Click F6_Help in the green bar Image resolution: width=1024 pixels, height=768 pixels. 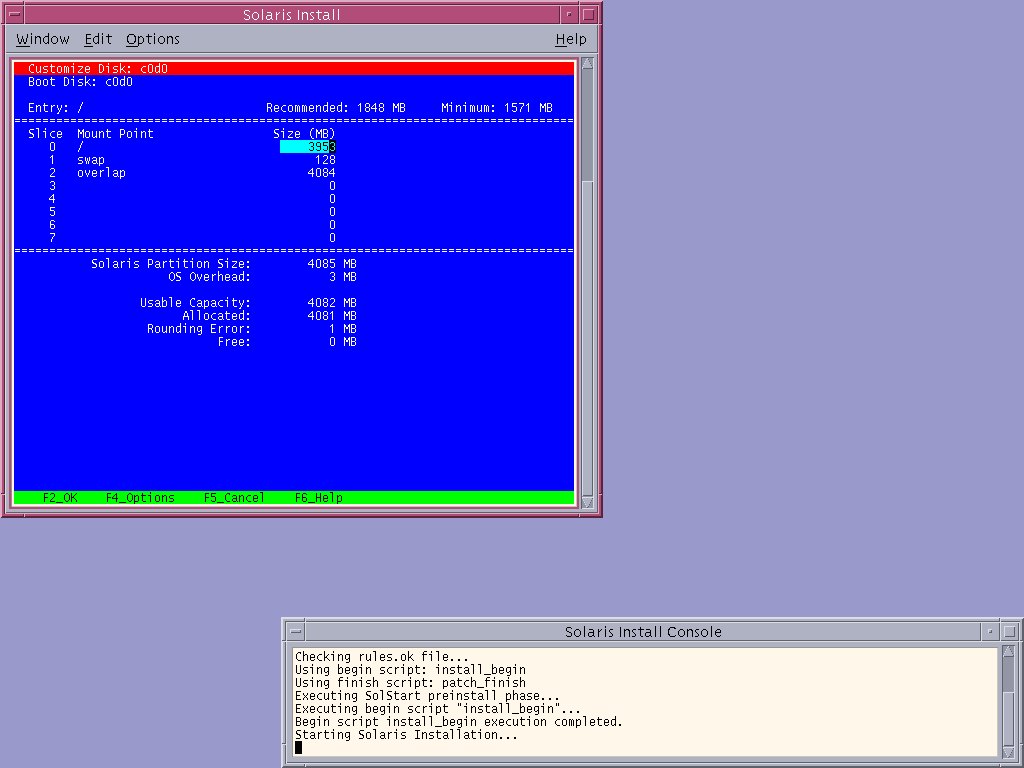point(319,498)
